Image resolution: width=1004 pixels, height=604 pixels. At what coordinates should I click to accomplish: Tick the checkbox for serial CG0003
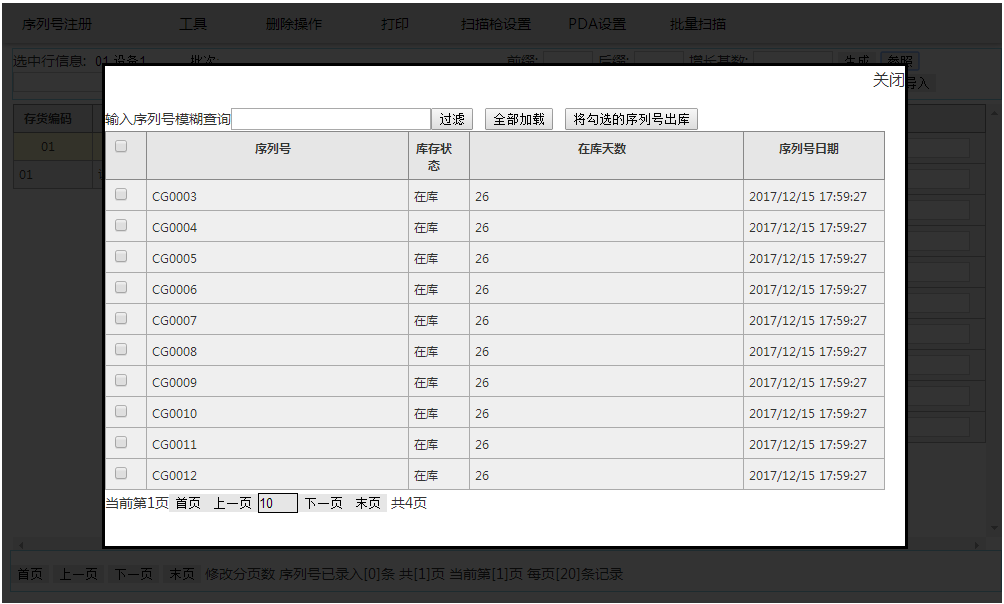point(121,195)
